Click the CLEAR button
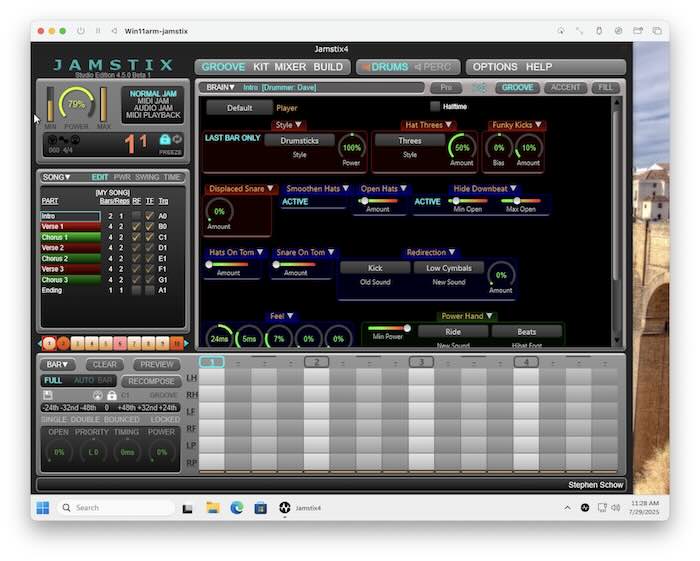Image resolution: width=700 pixels, height=561 pixels. 104,365
